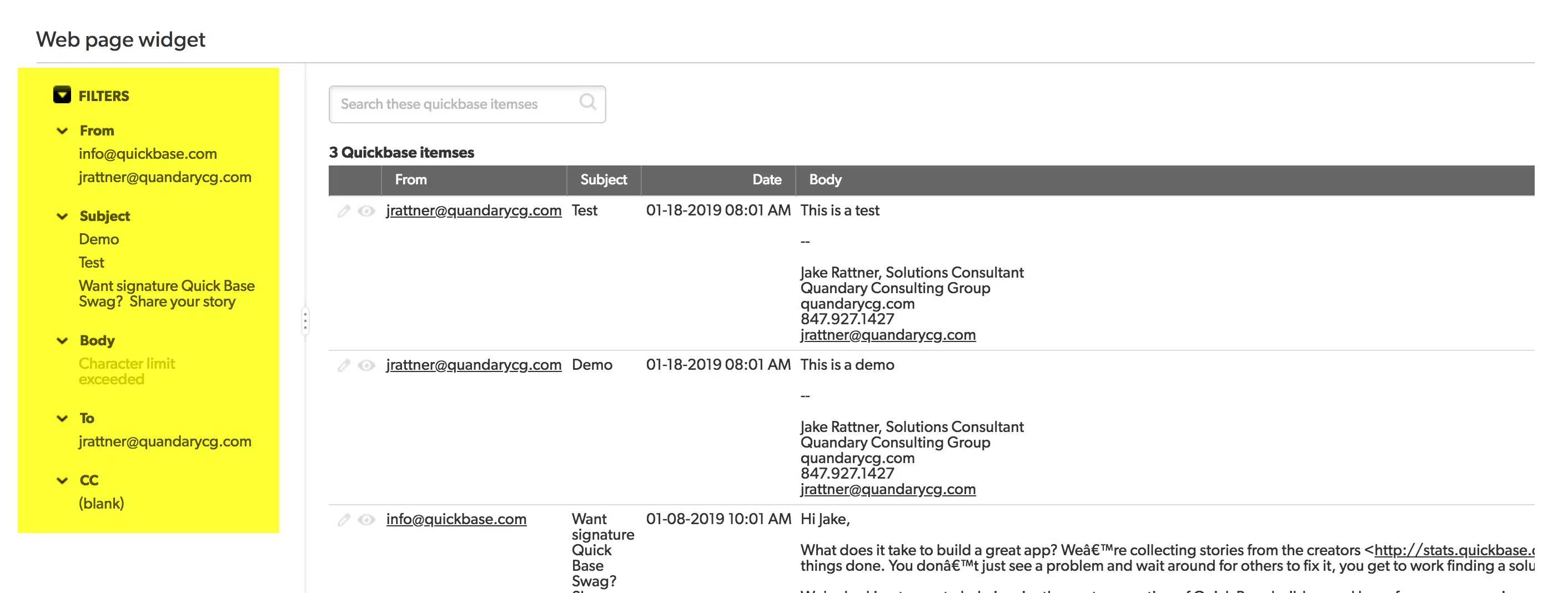Click the '3 Quickbase itemses' count

click(401, 152)
